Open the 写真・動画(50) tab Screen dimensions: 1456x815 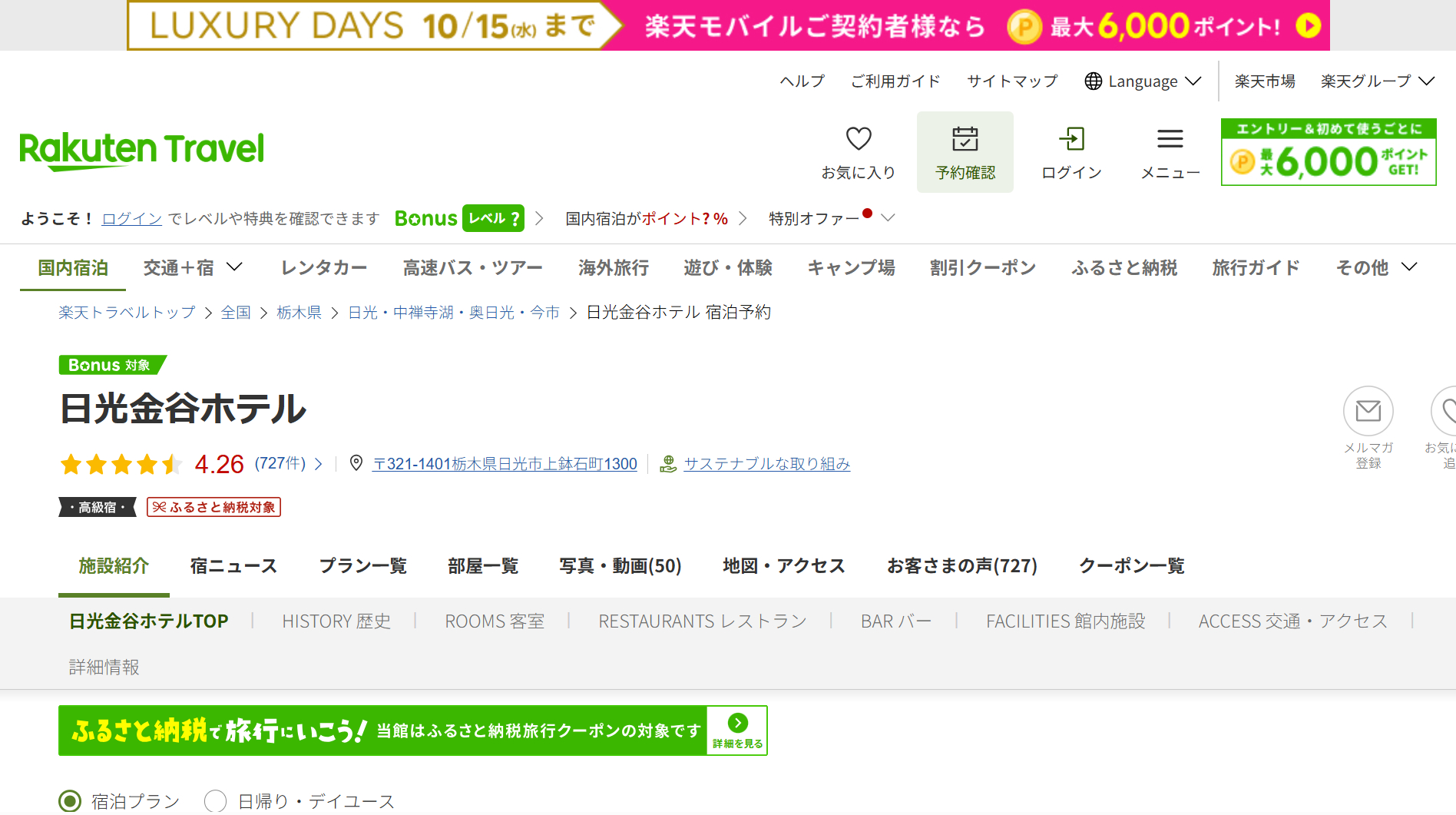click(620, 566)
